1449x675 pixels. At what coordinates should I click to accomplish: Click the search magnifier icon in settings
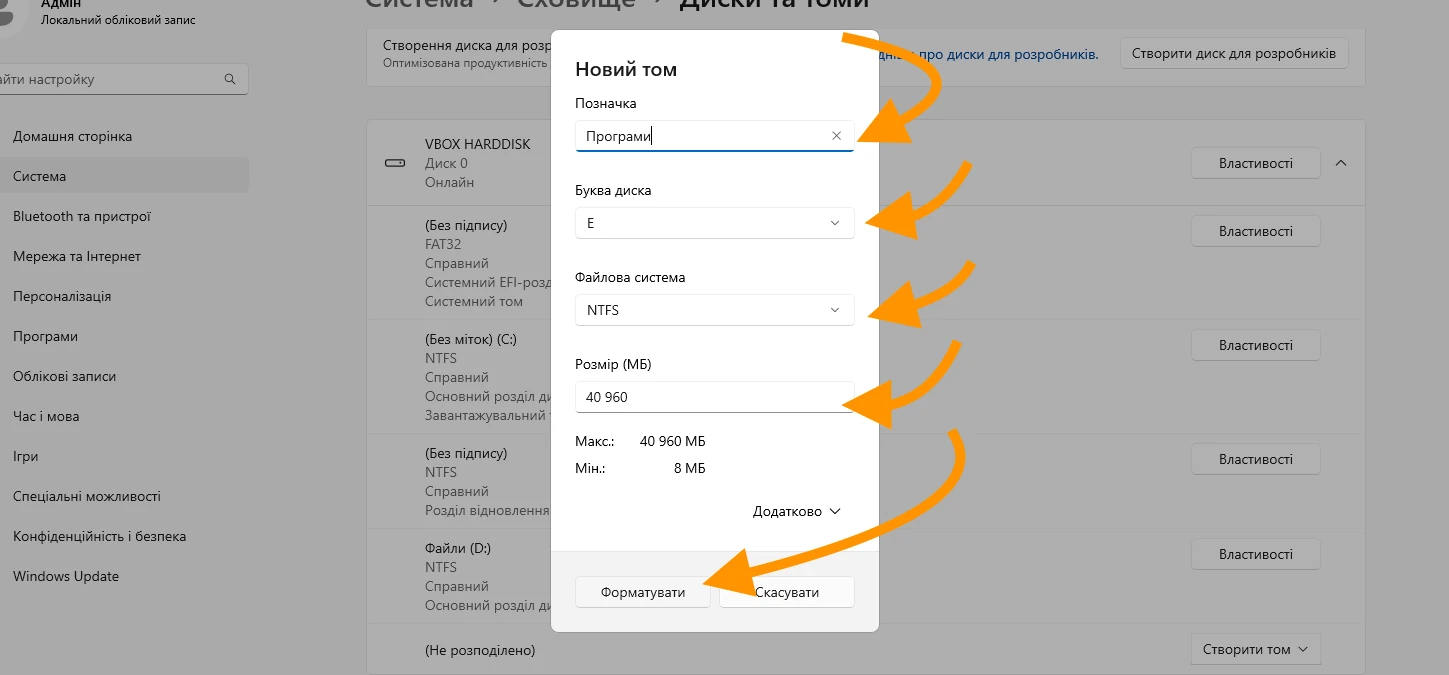tap(230, 79)
